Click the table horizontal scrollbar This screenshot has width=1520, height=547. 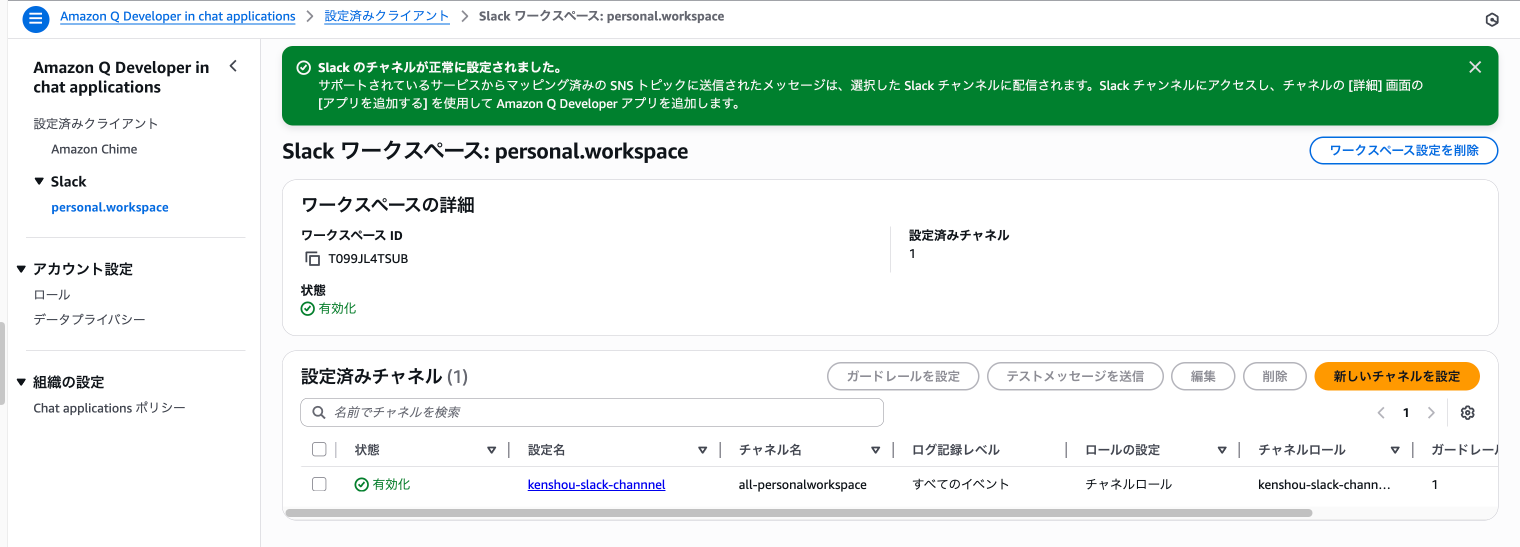798,513
